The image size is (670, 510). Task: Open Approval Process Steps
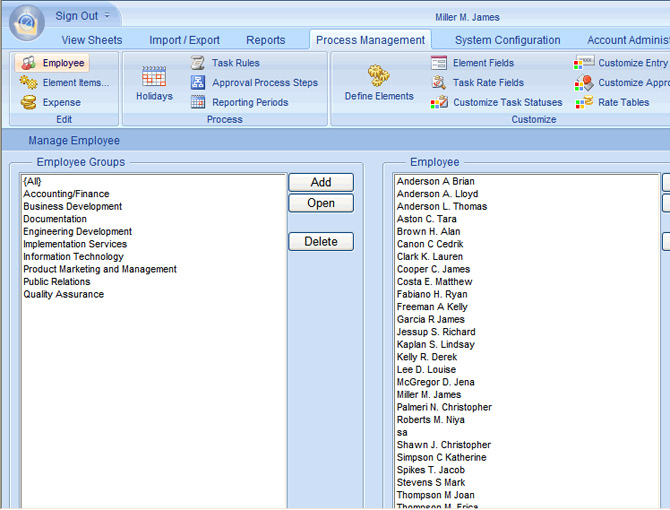click(198, 83)
